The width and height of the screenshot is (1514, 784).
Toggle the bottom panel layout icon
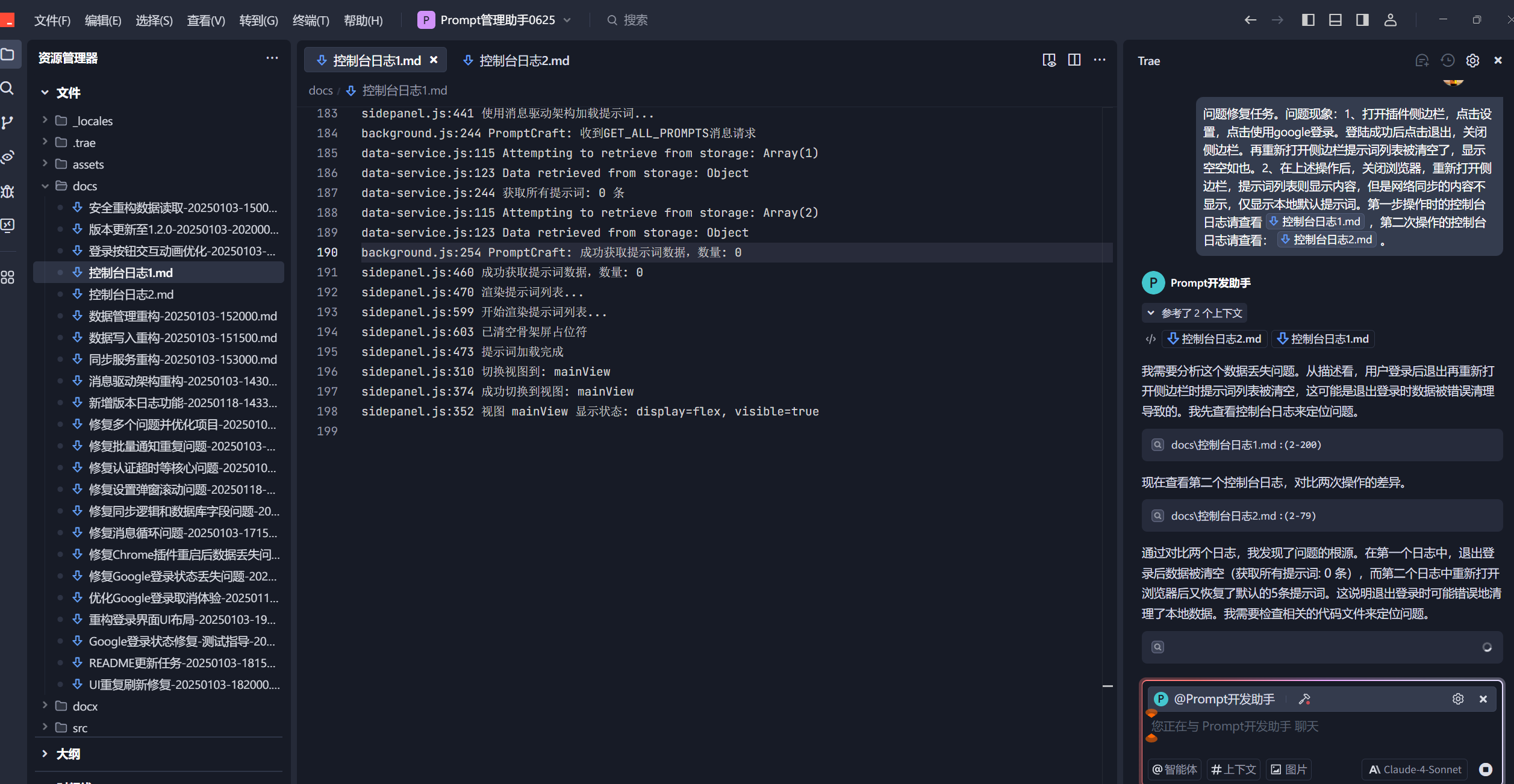1335,20
